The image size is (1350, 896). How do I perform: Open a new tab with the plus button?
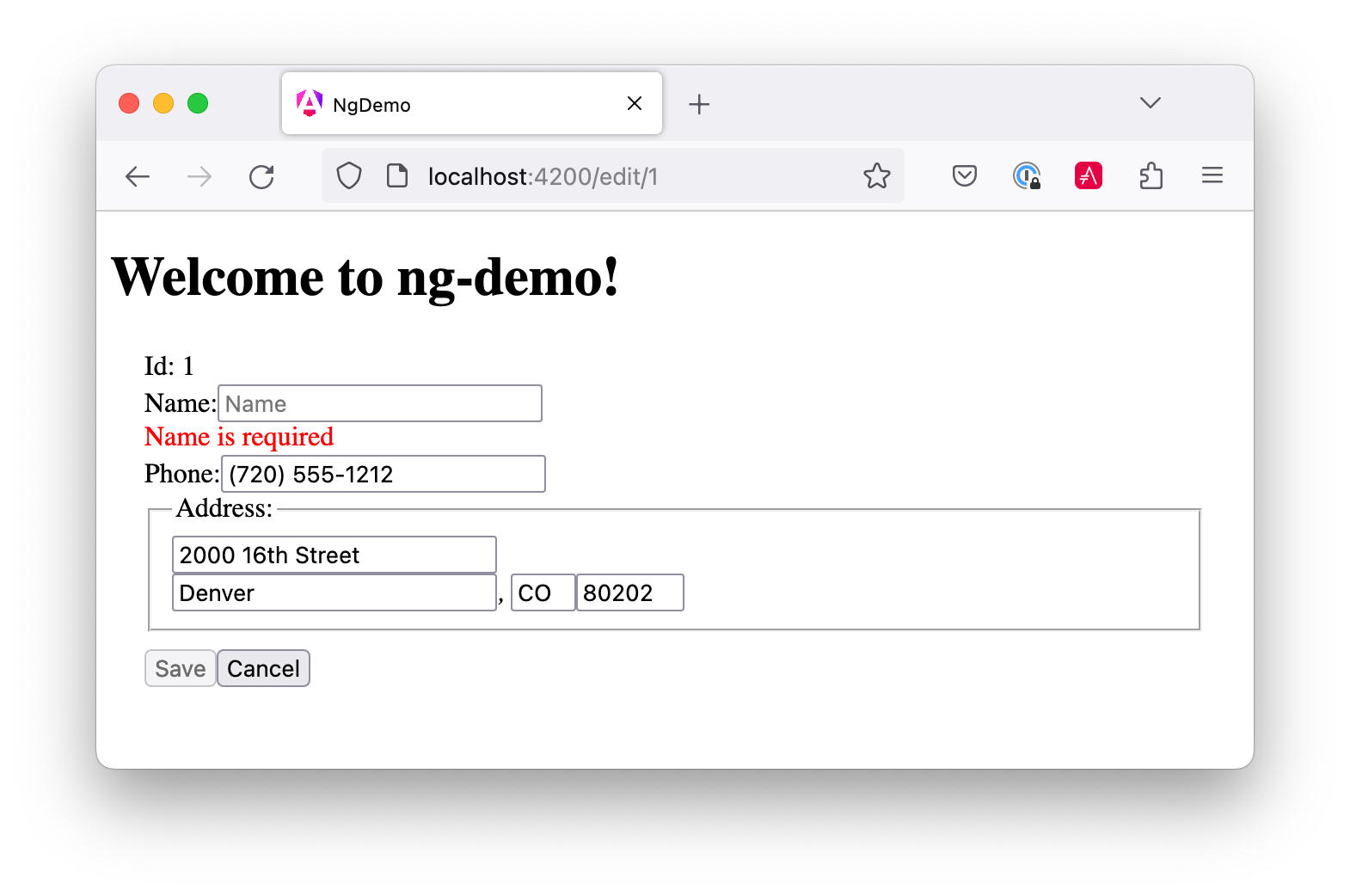click(x=699, y=104)
